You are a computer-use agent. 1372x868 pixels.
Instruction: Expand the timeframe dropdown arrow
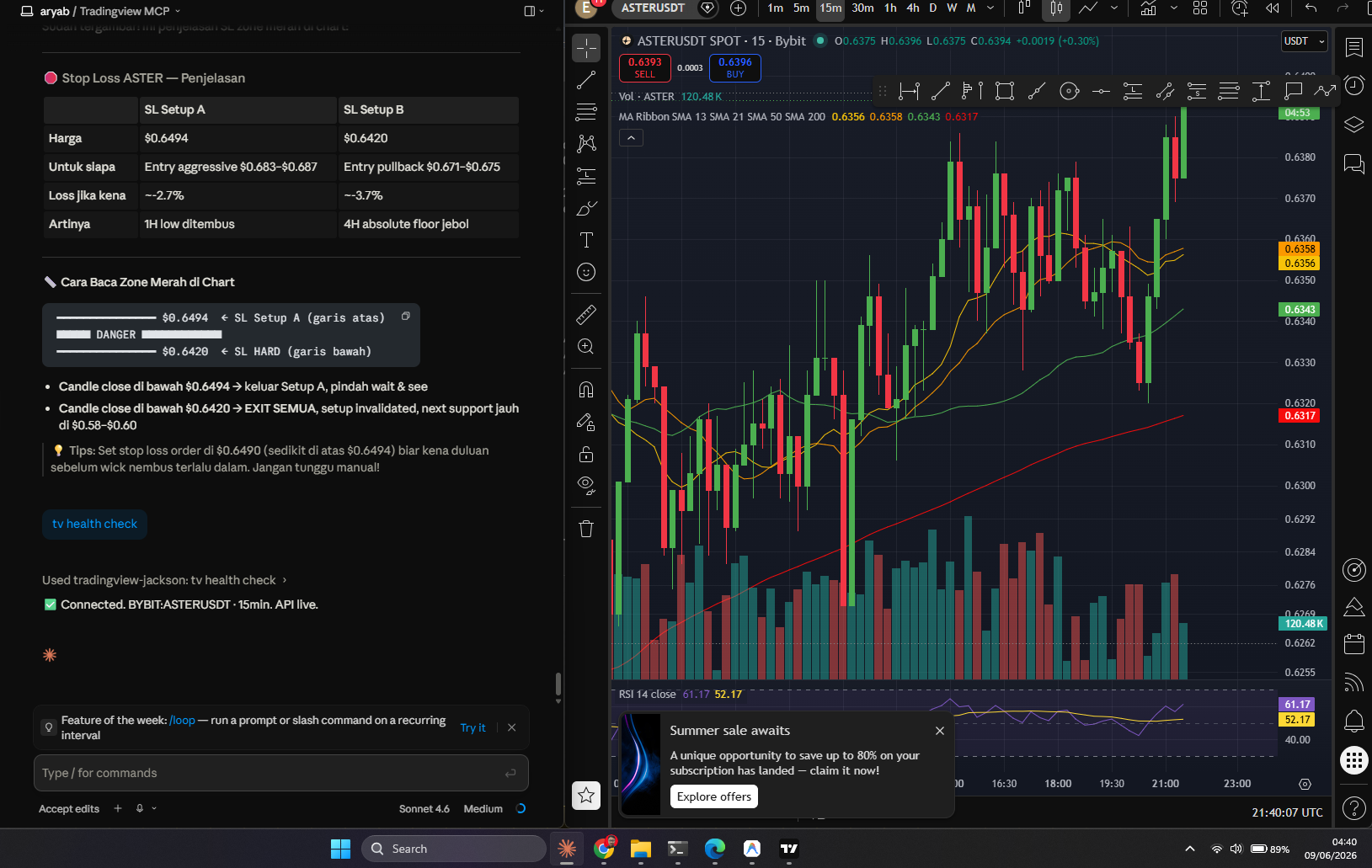[990, 8]
